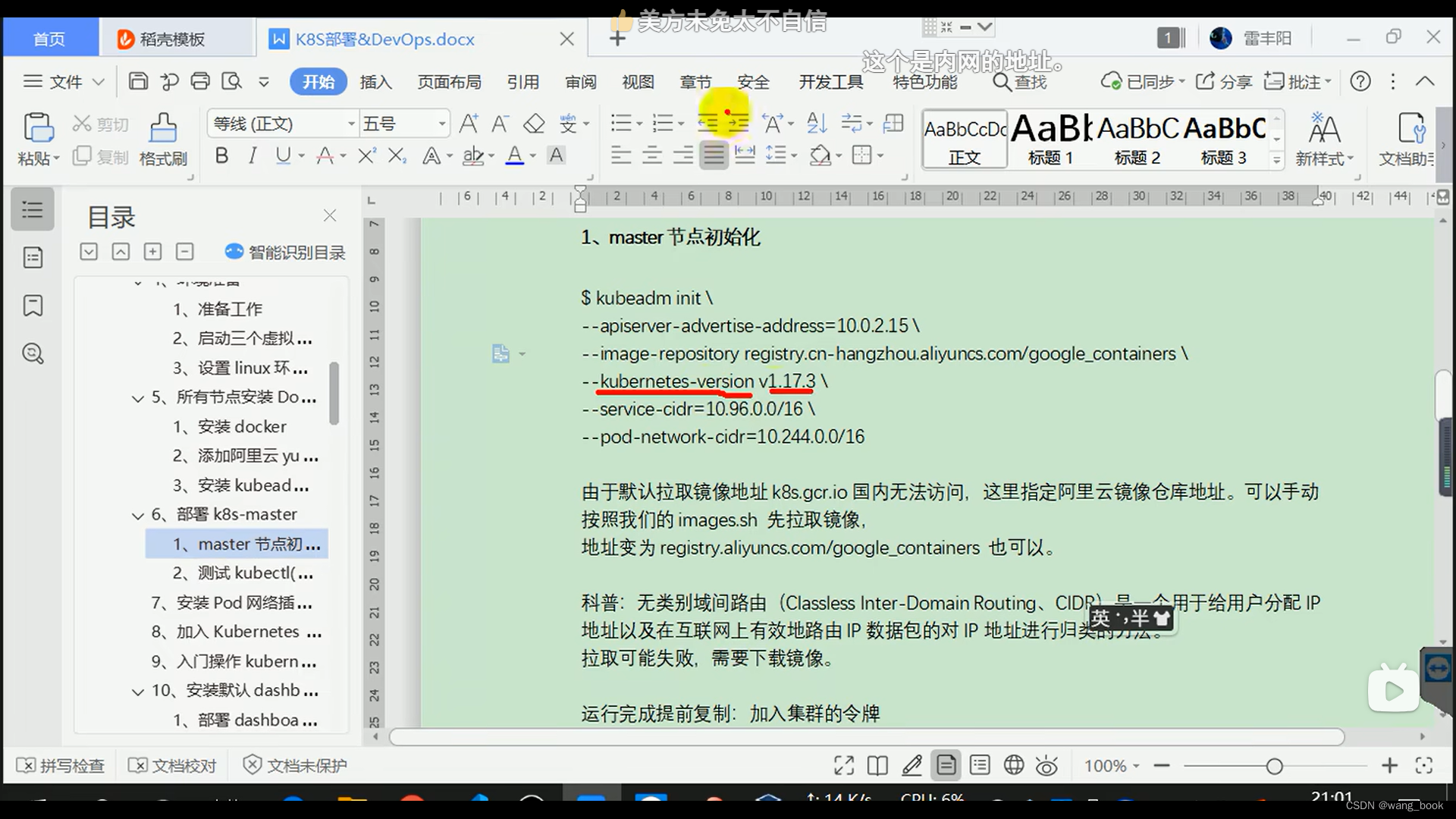Increase font size with A+ icon
Image resolution: width=1456 pixels, height=819 pixels.
(x=469, y=123)
